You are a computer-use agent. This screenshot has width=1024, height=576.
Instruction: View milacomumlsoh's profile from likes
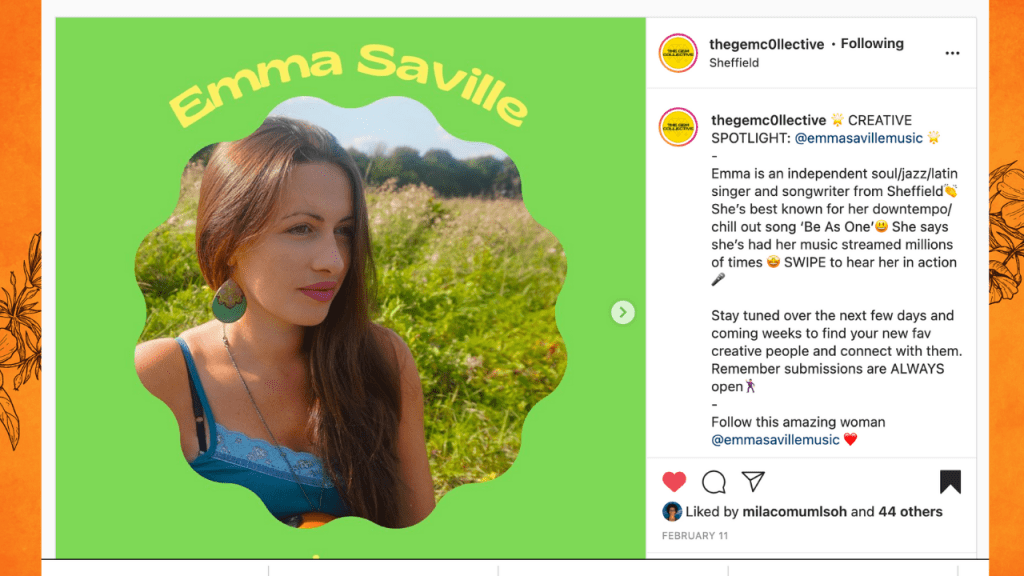point(794,511)
